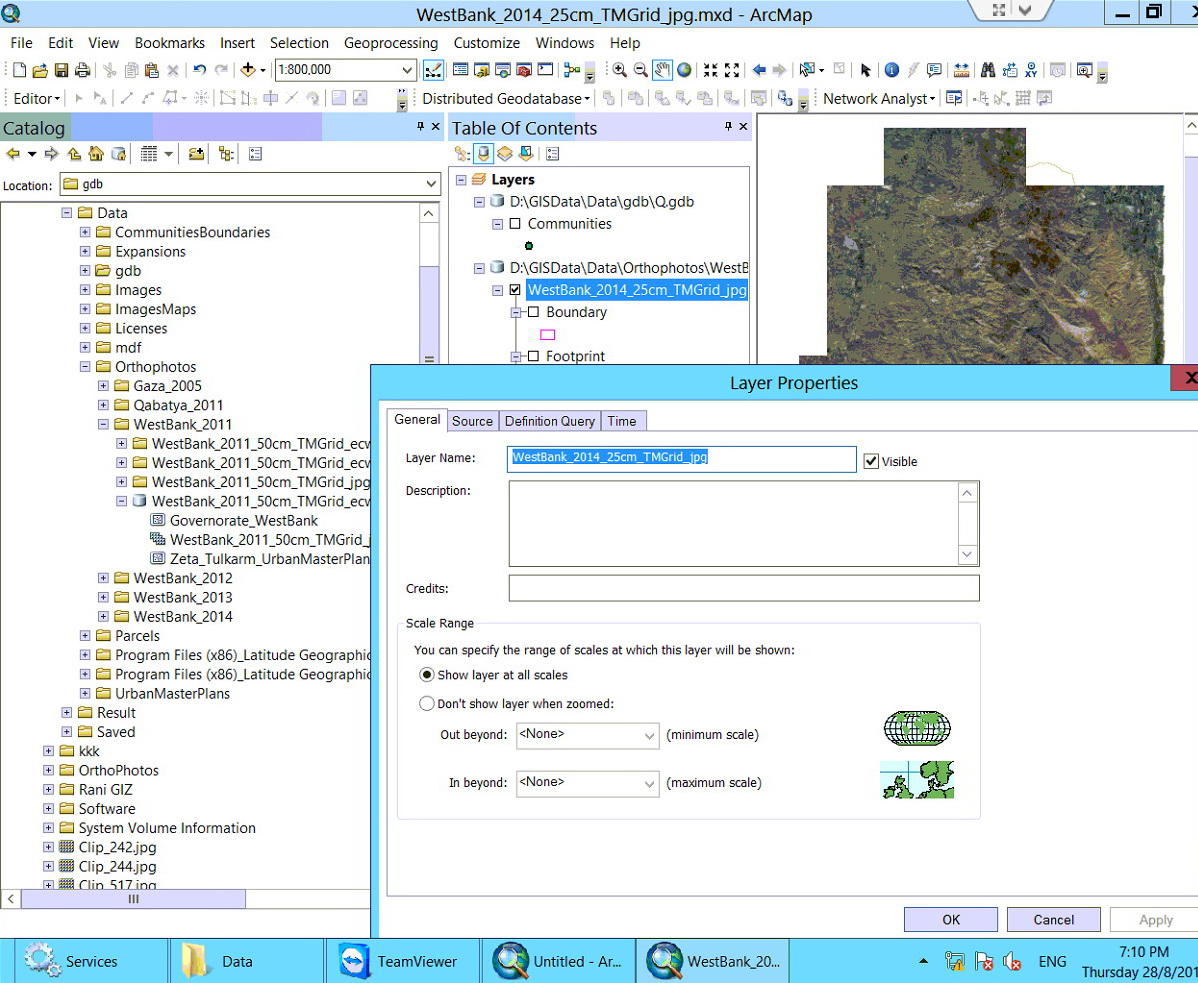
Task: Click the Layer Name input field
Action: click(x=682, y=459)
